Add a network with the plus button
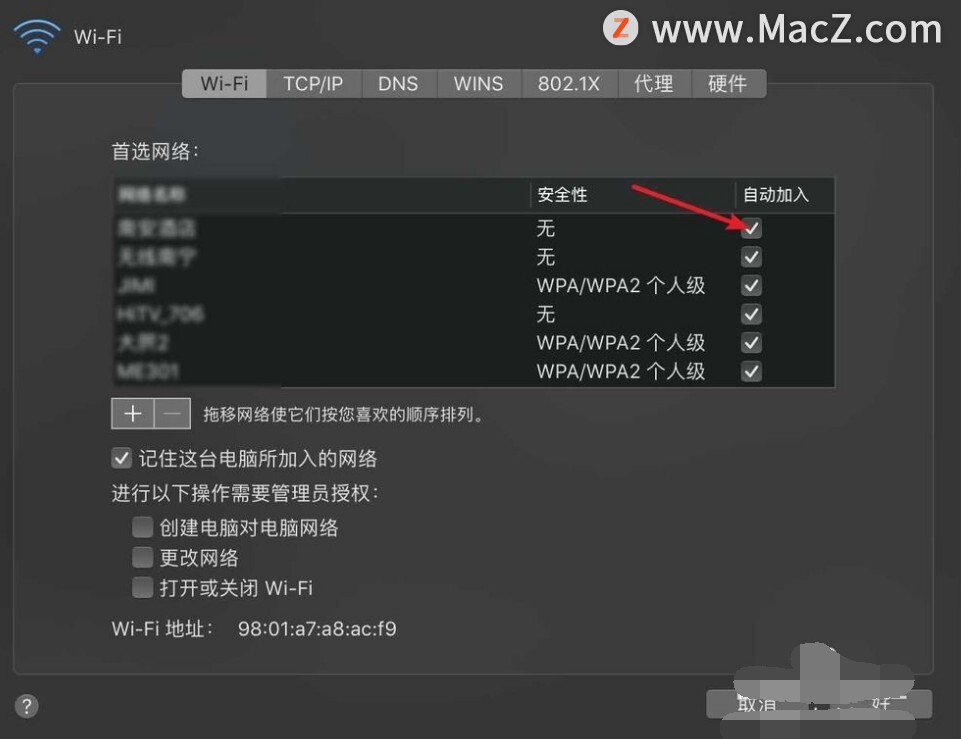The height and width of the screenshot is (739, 961). [x=132, y=414]
